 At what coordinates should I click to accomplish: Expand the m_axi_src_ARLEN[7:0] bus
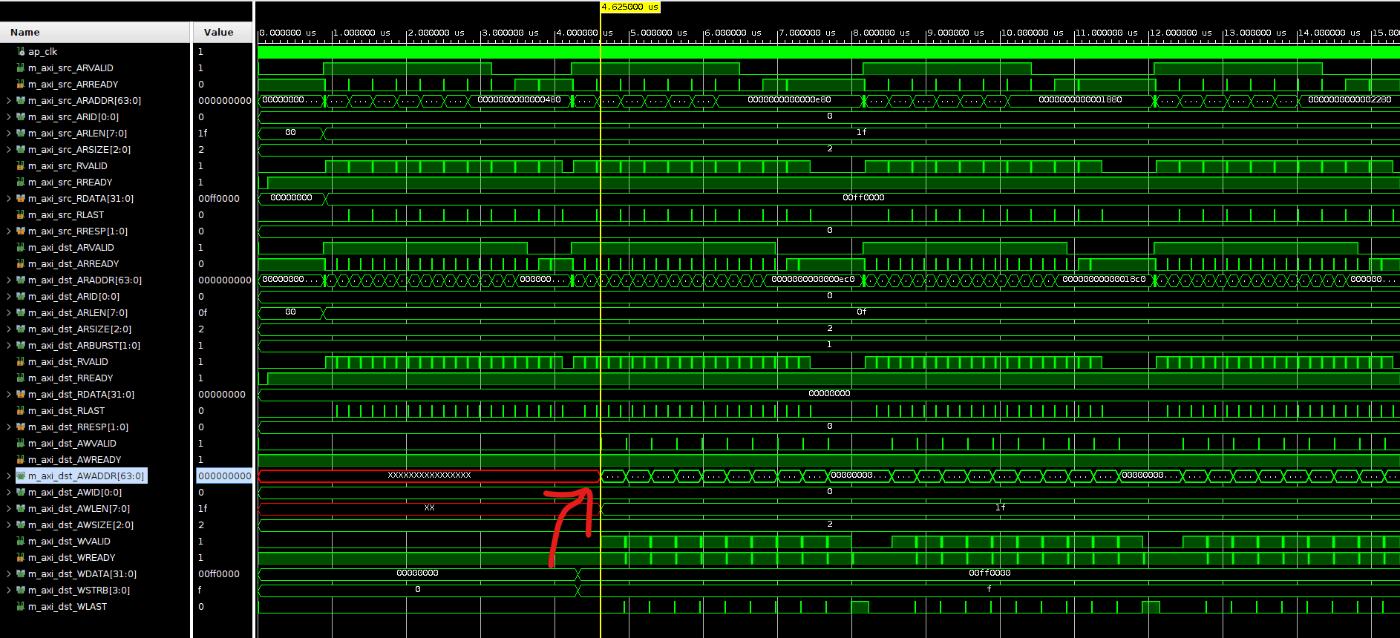[x=9, y=133]
